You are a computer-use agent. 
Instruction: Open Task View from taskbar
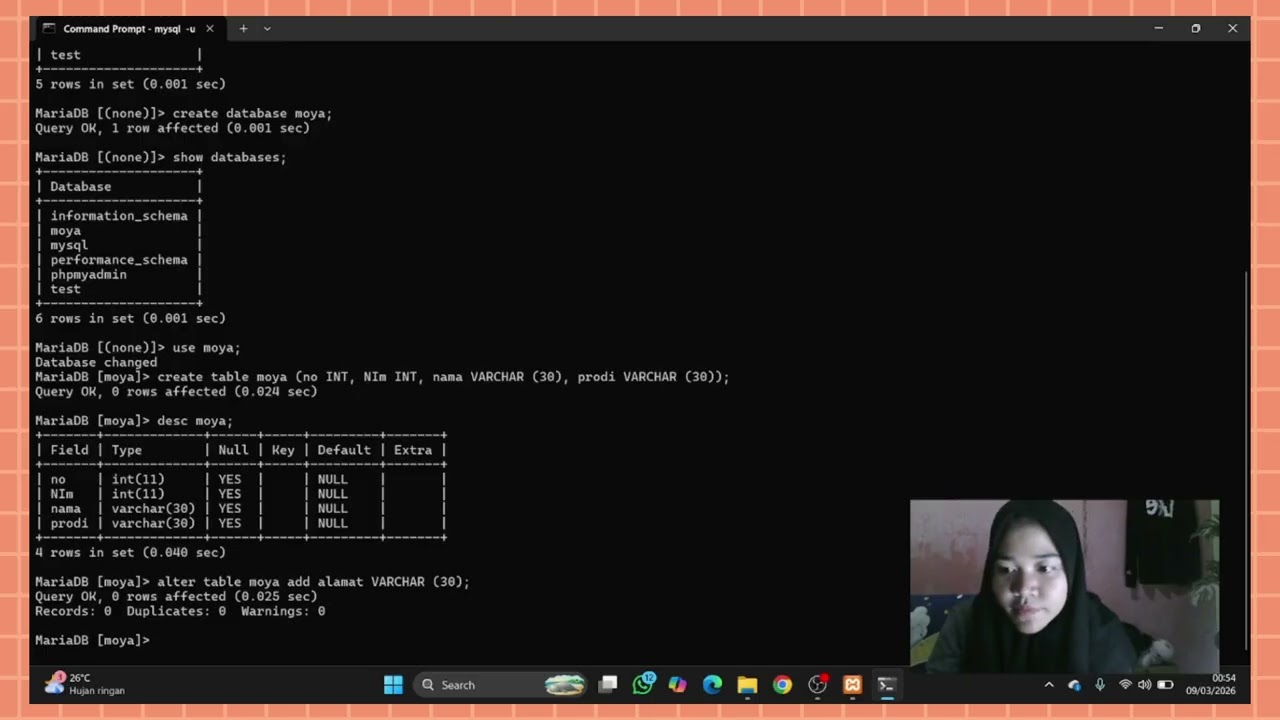pos(608,685)
